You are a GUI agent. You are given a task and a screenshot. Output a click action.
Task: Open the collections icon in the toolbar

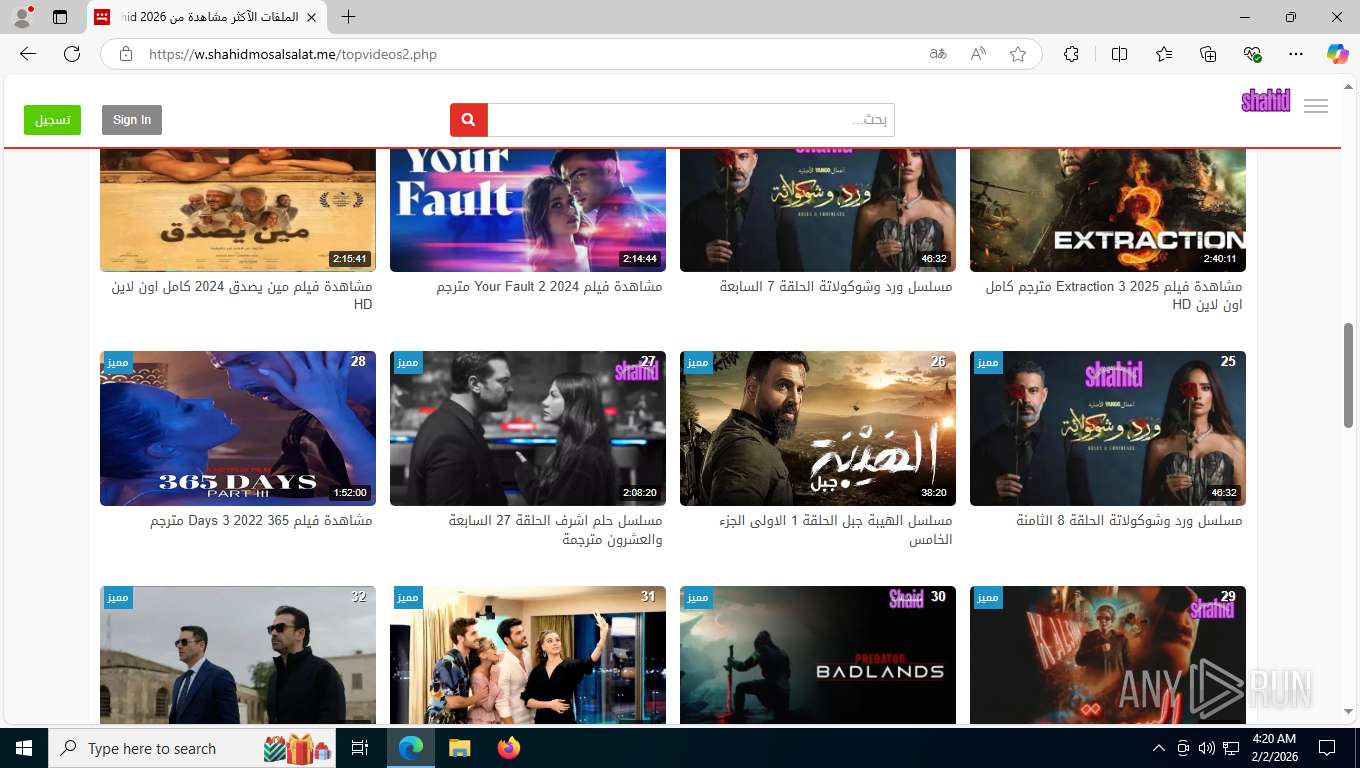[1208, 54]
